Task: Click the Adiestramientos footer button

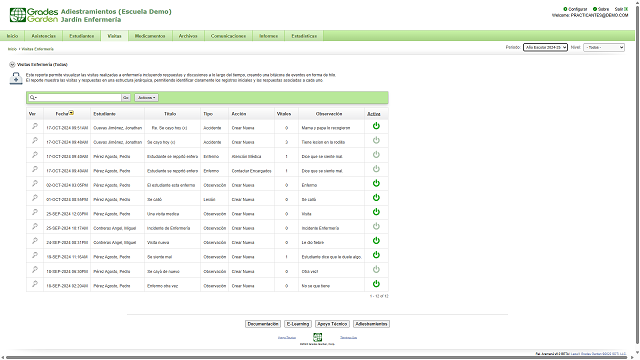Action: [x=371, y=324]
